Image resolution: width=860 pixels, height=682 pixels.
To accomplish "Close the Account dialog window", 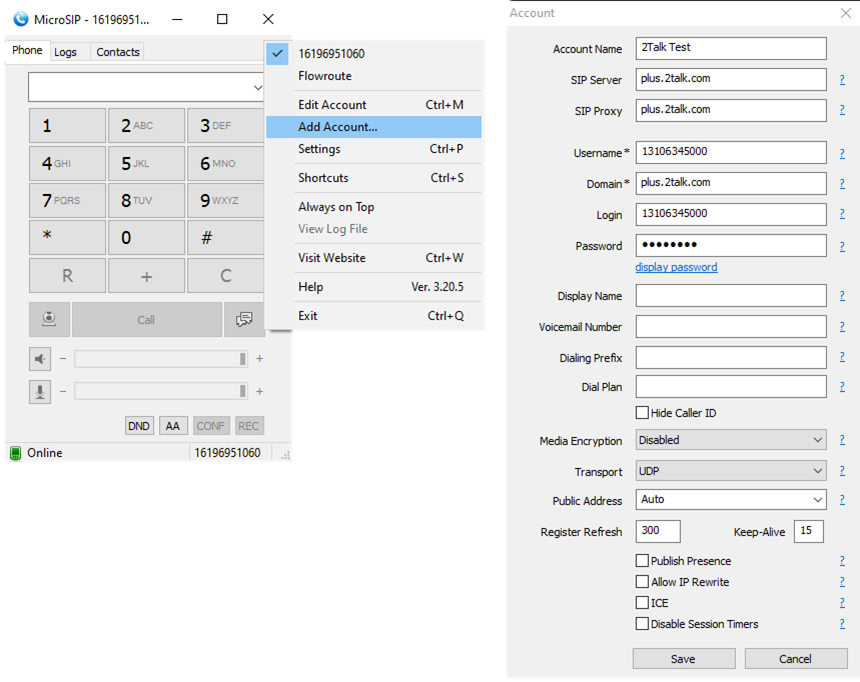I will coord(846,13).
